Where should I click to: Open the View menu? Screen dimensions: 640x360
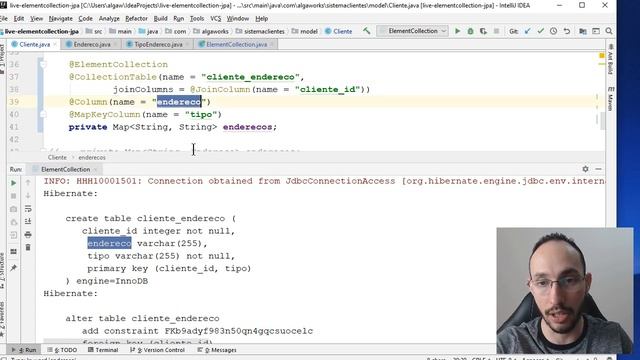point(36,19)
